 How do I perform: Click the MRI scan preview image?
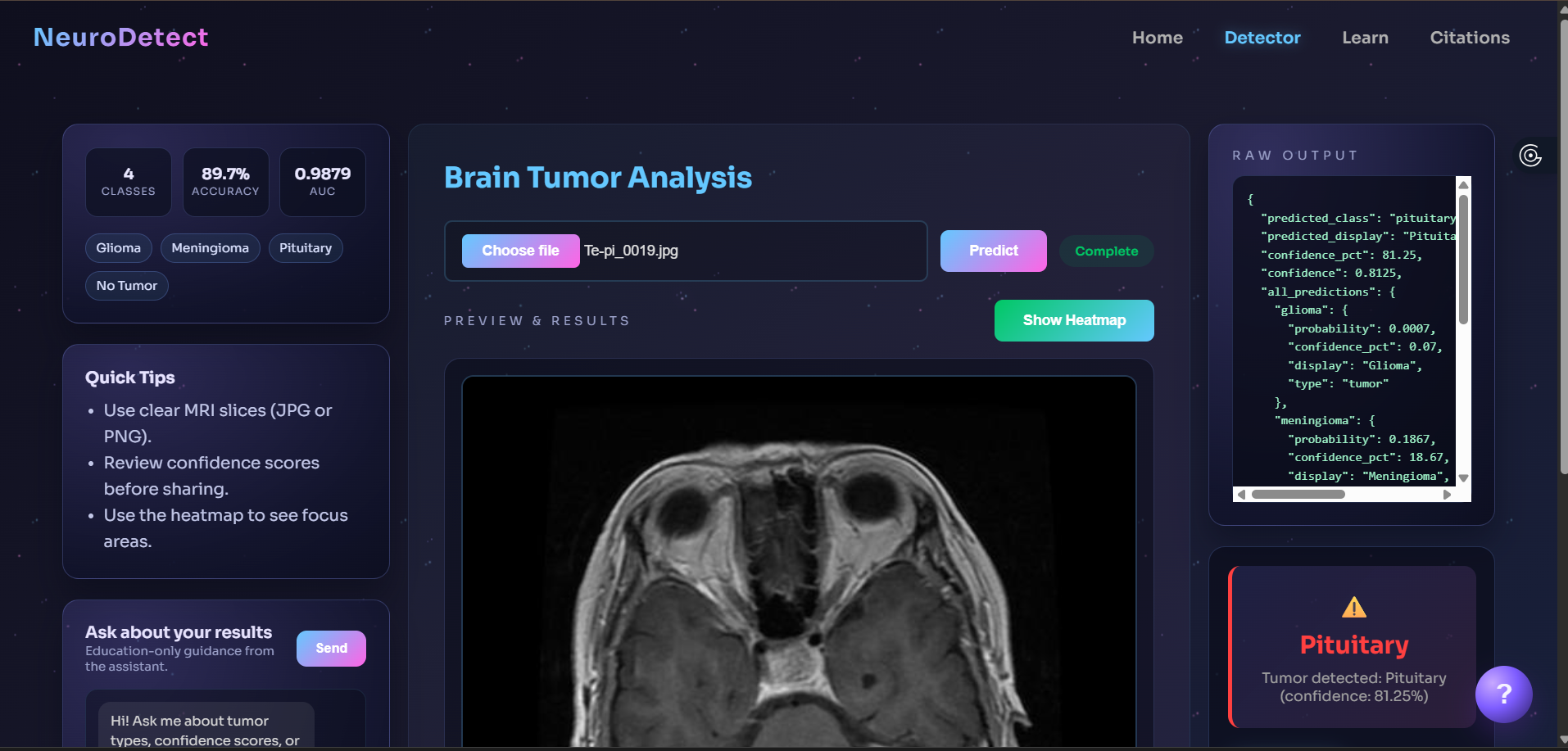click(799, 562)
